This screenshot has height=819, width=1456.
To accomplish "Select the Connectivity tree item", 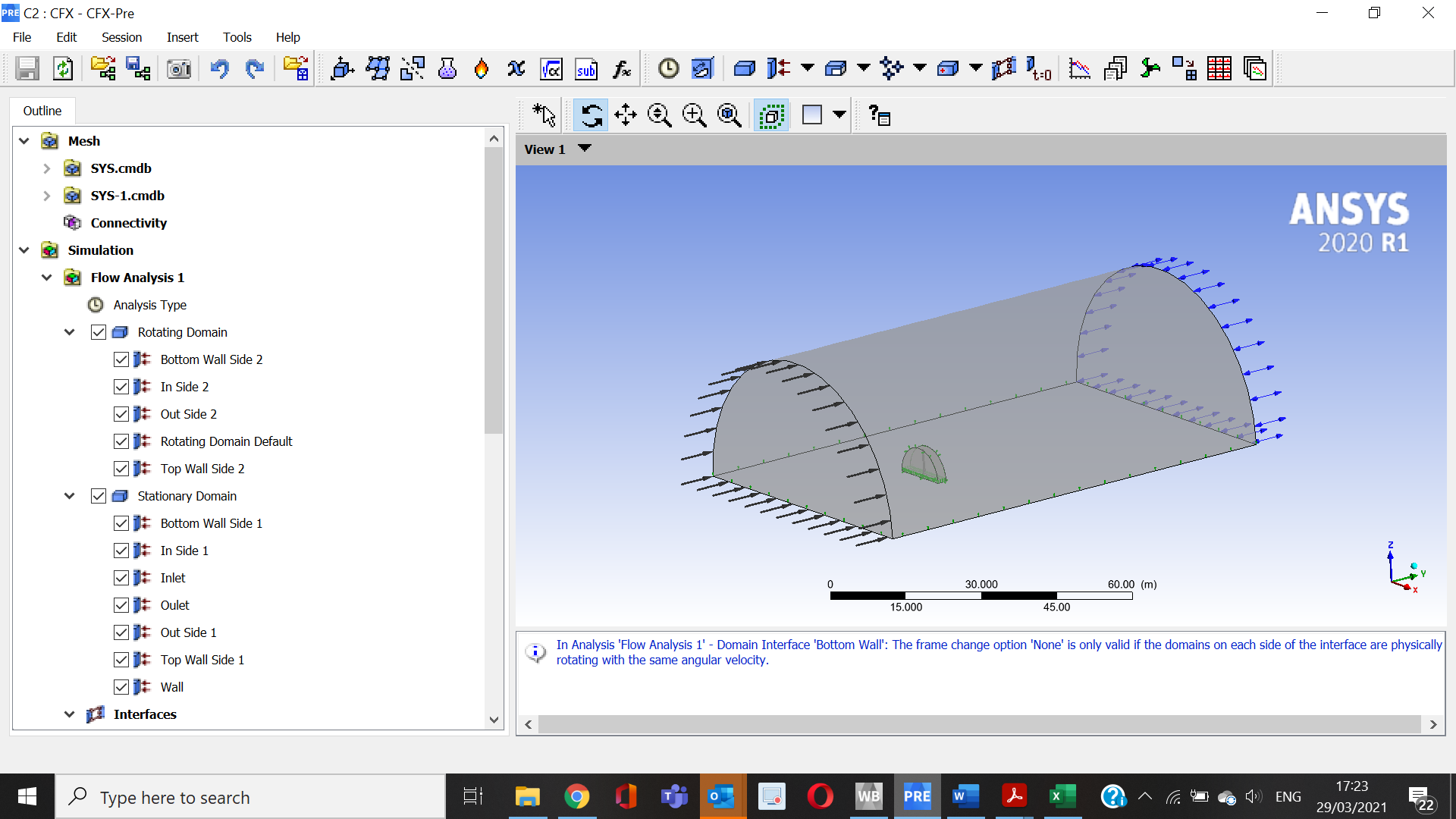I will click(128, 223).
